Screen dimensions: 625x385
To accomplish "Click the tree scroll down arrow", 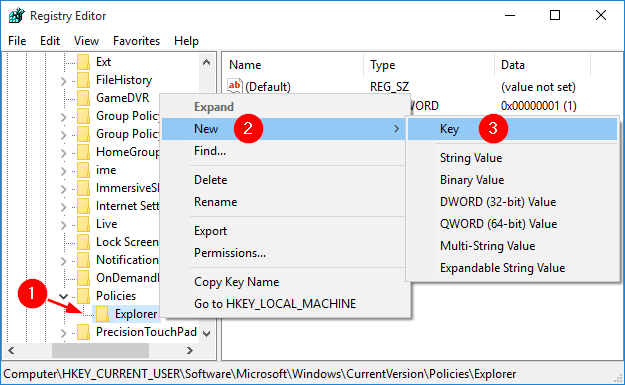I will [x=206, y=334].
